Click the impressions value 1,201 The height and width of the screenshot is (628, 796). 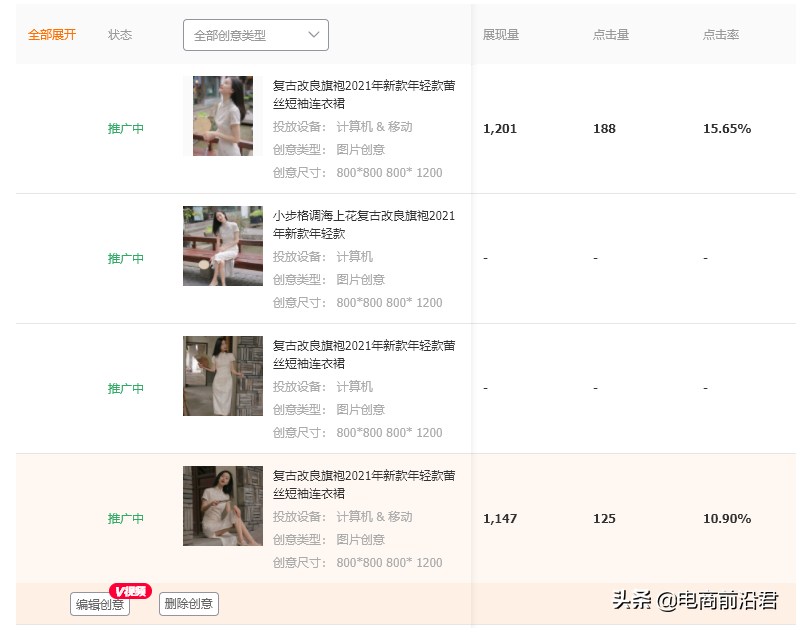[500, 128]
